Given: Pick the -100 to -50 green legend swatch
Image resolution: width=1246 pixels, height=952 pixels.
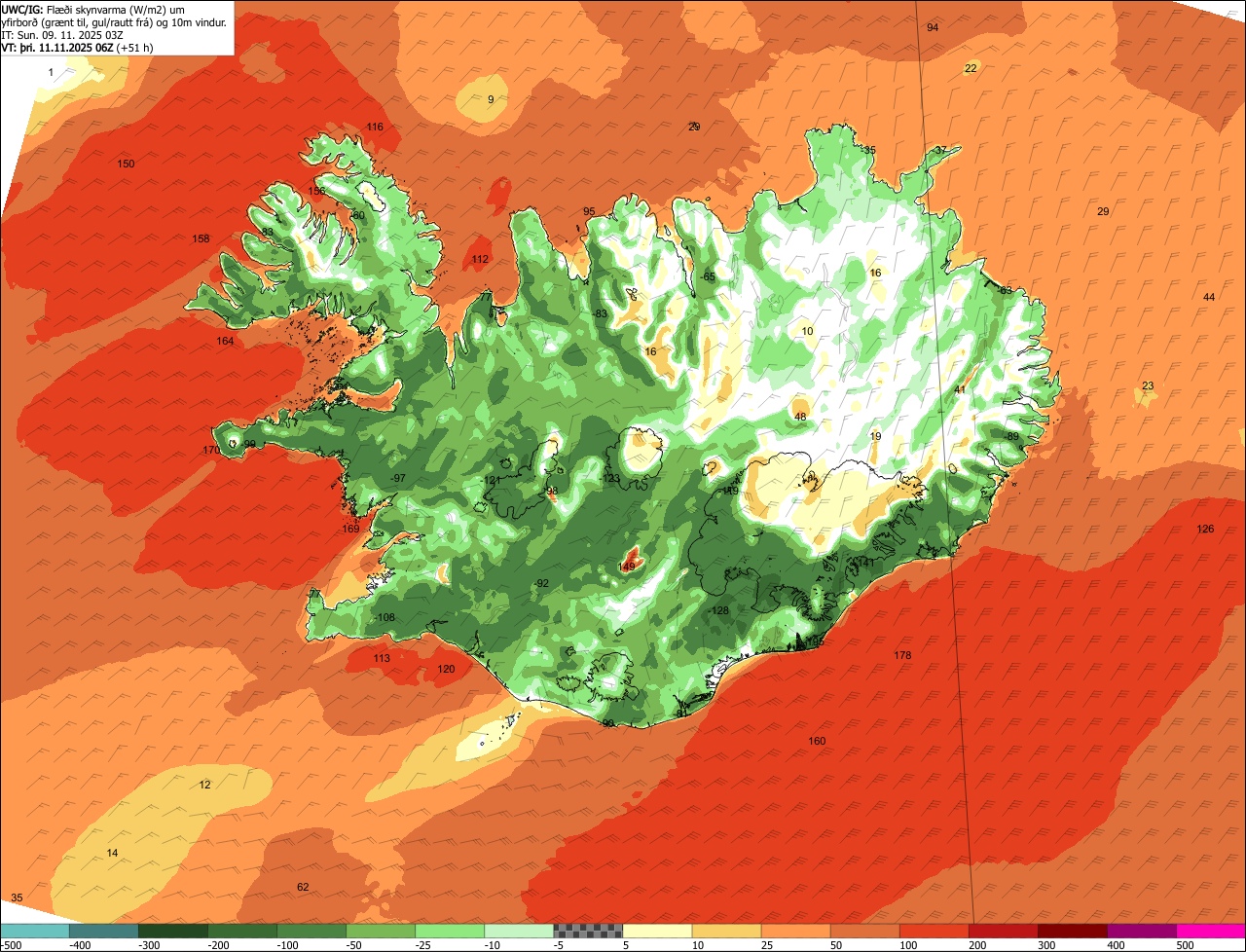Looking at the screenshot, I should [311, 931].
